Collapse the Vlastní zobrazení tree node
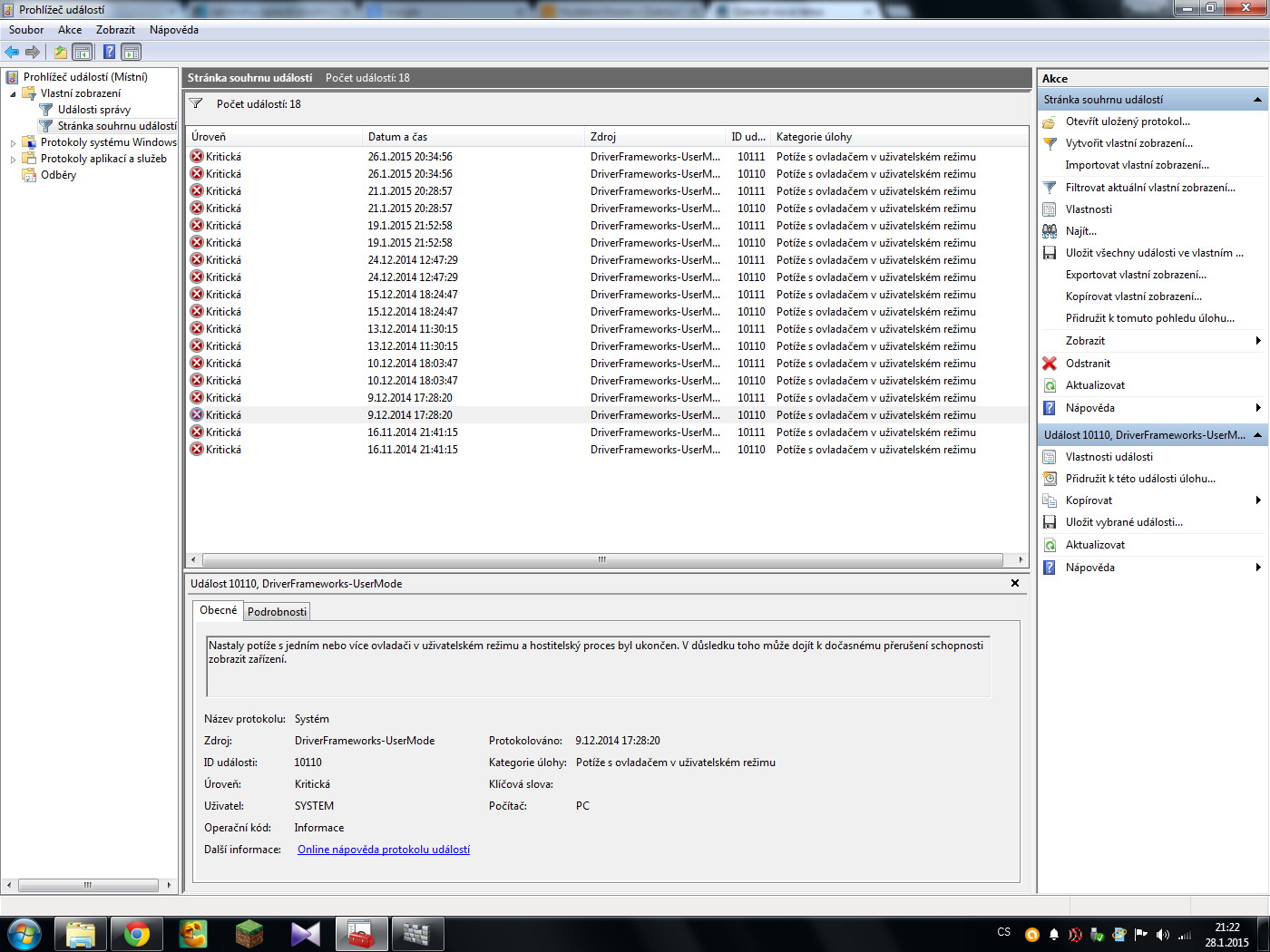1270x952 pixels. point(13,93)
